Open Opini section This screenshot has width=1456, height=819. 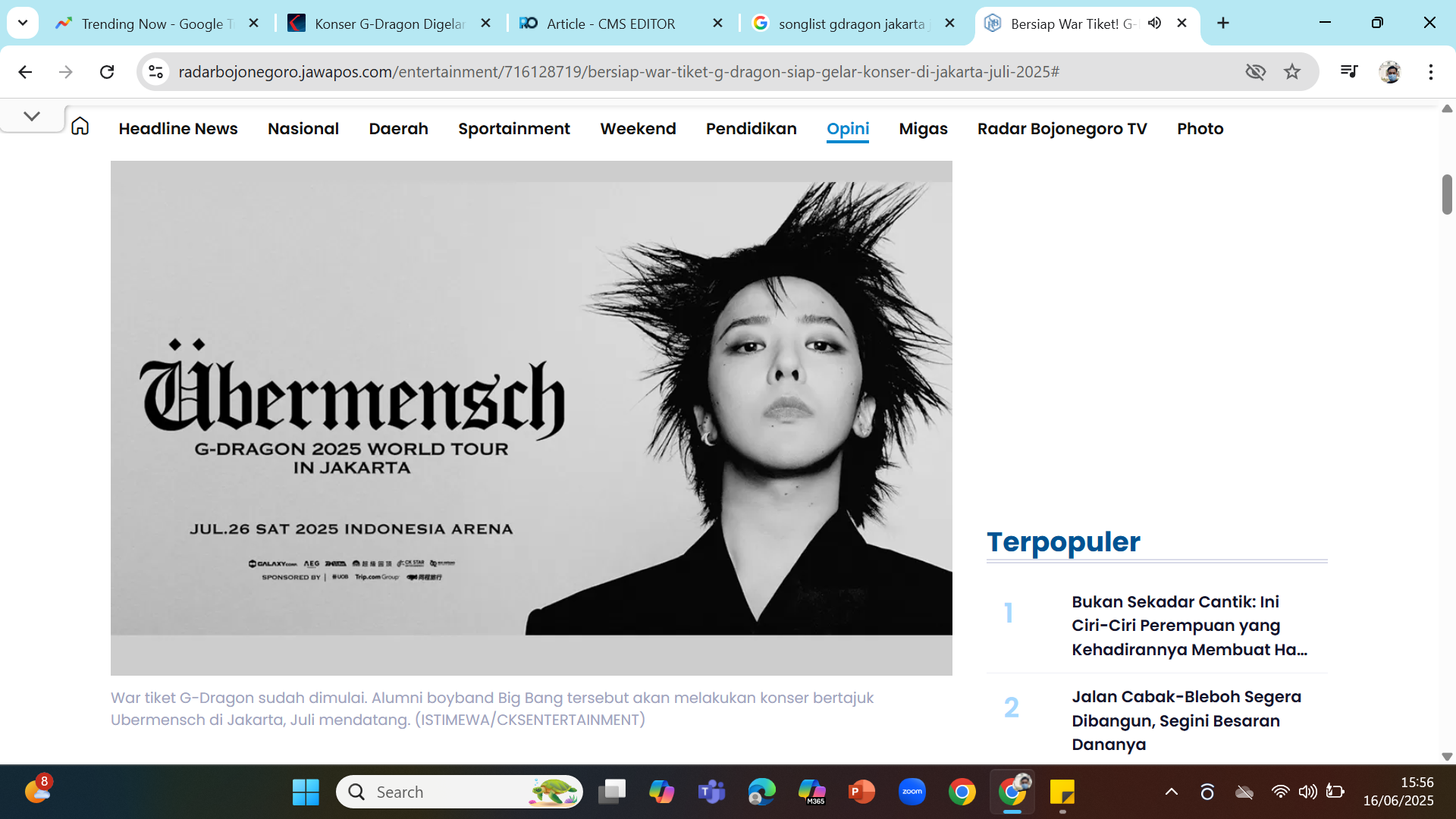(x=848, y=129)
